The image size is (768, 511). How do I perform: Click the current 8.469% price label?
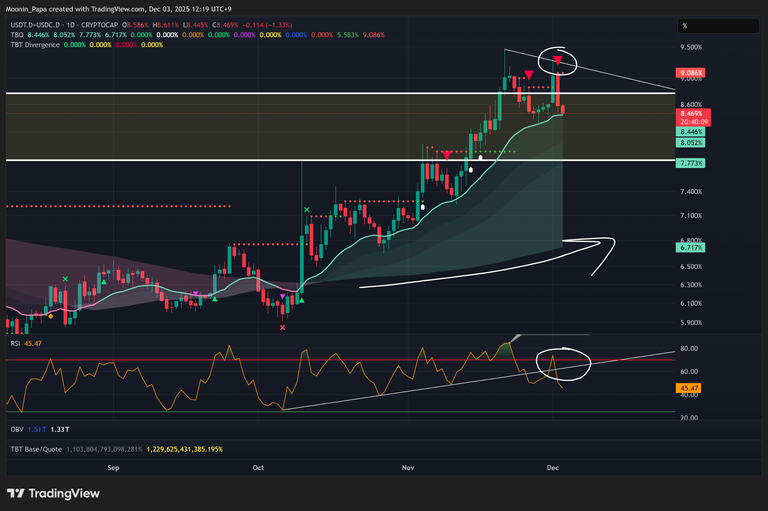click(x=692, y=115)
